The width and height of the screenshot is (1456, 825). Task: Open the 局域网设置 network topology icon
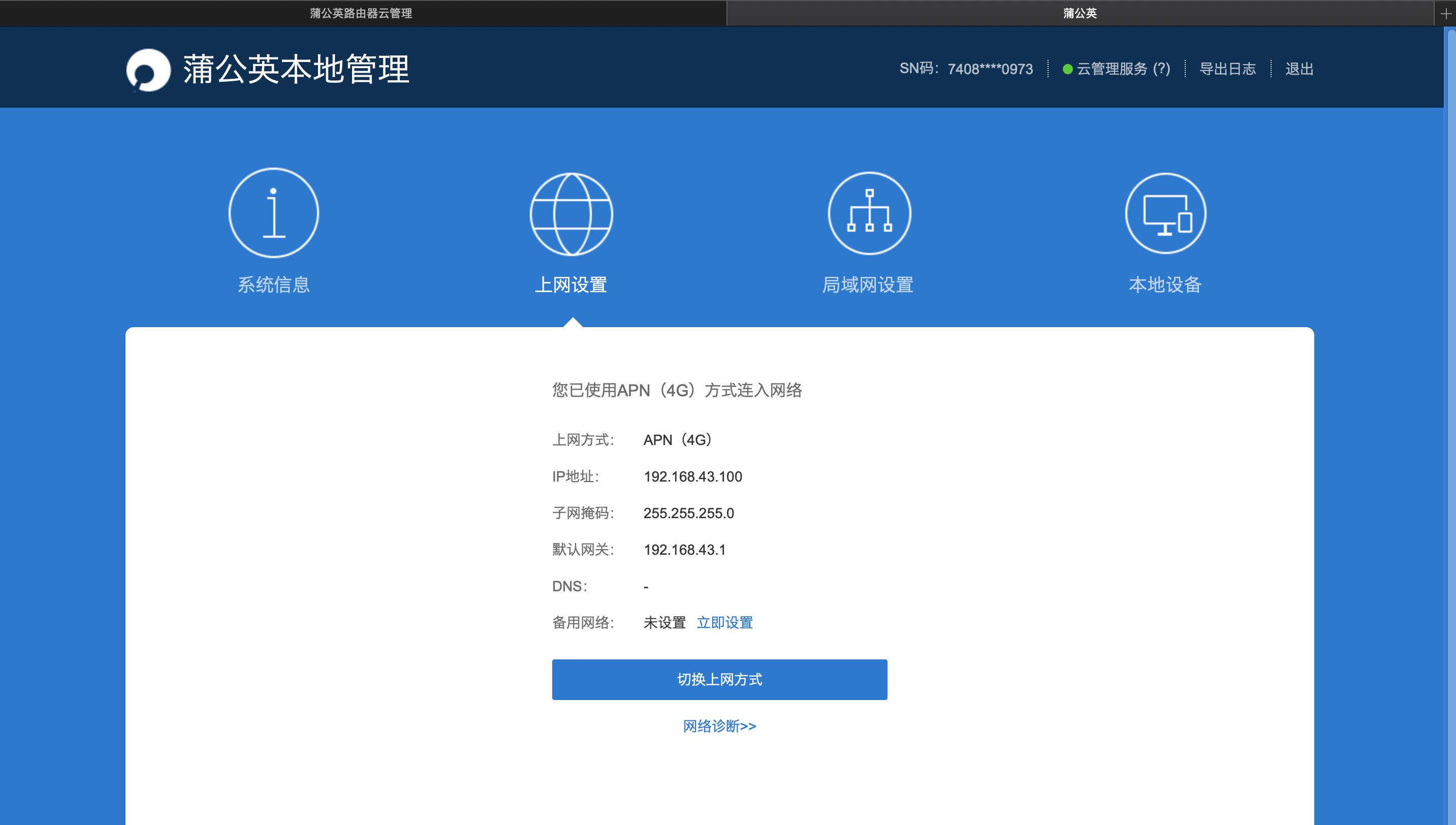point(869,213)
